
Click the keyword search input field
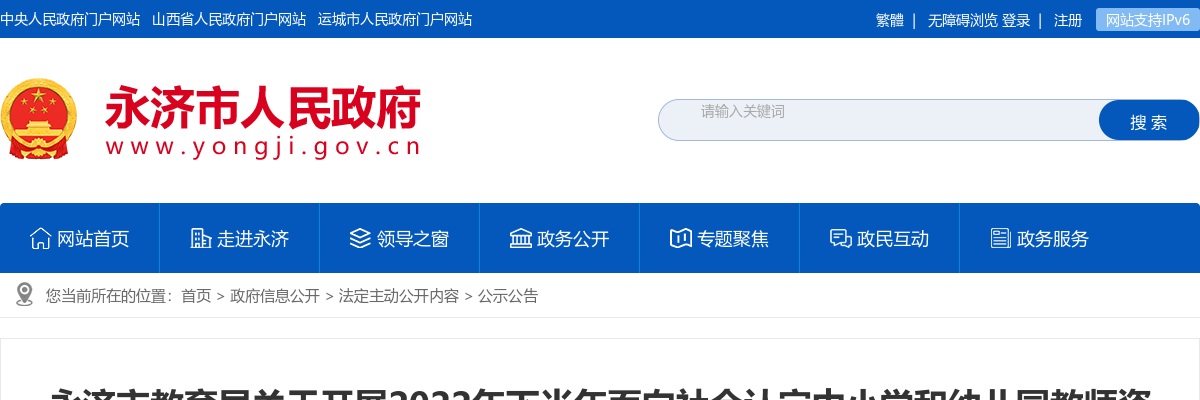tap(878, 120)
